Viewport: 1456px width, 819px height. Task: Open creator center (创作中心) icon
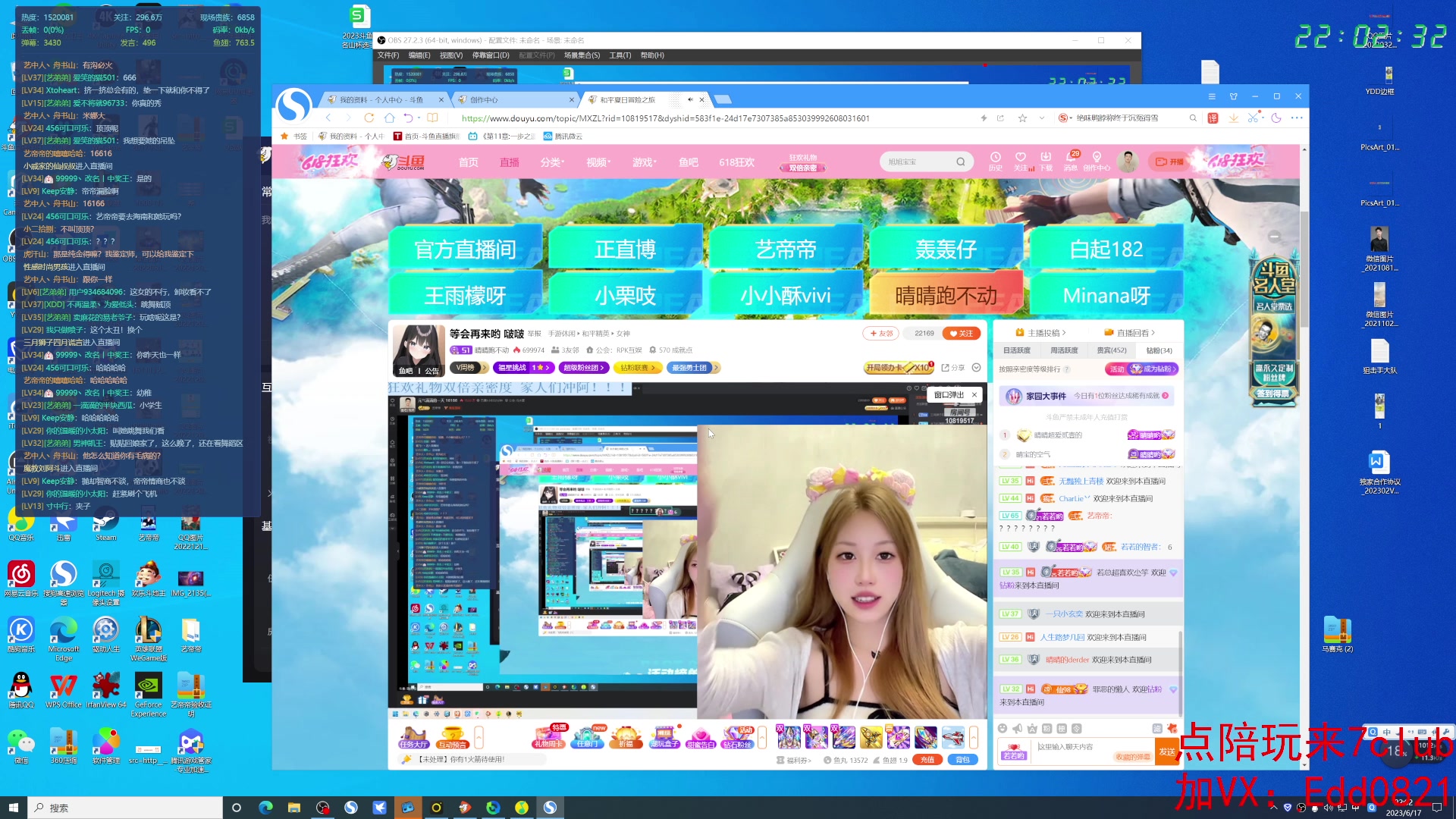1097,161
